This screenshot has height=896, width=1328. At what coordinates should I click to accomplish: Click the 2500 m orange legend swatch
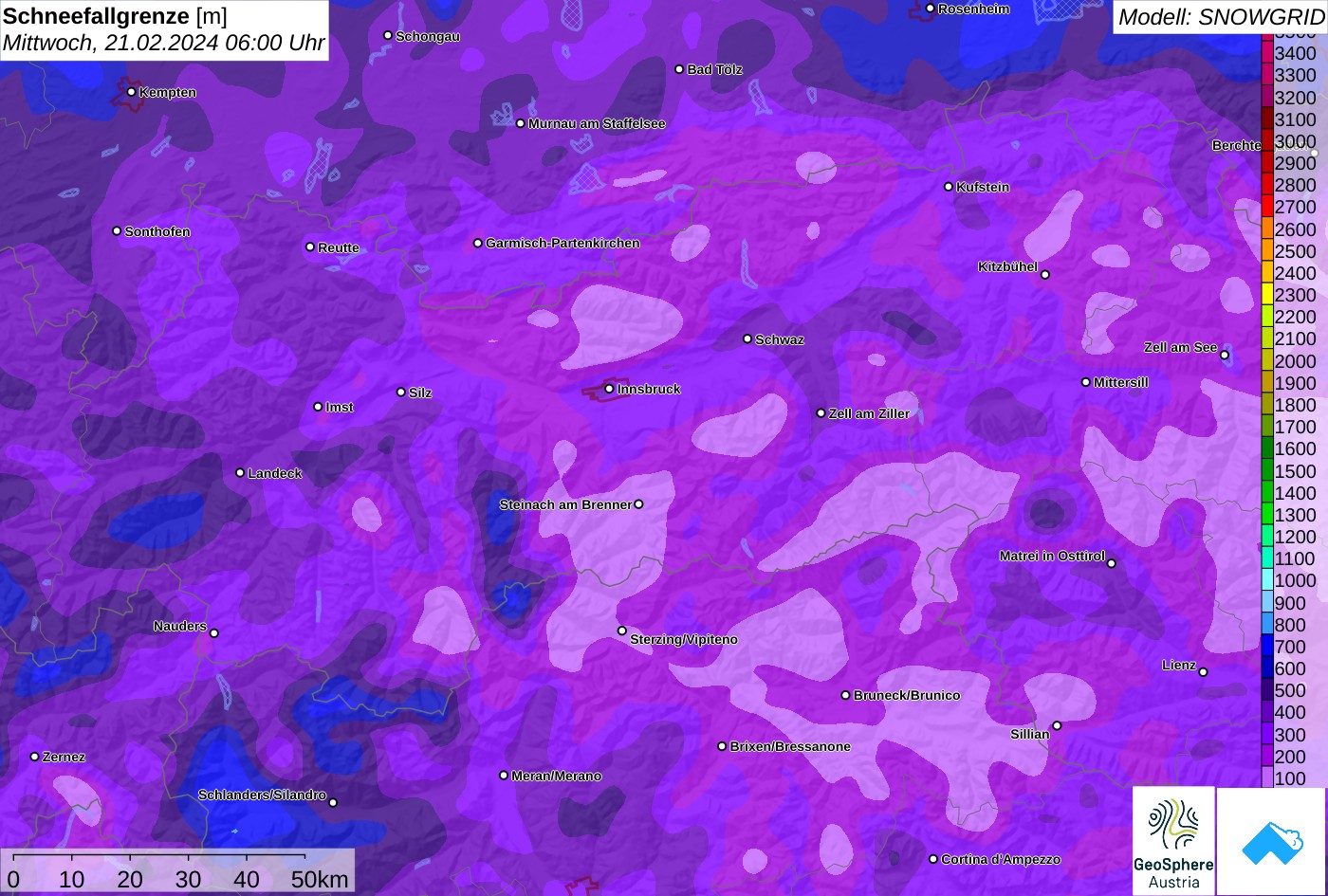click(x=1266, y=250)
